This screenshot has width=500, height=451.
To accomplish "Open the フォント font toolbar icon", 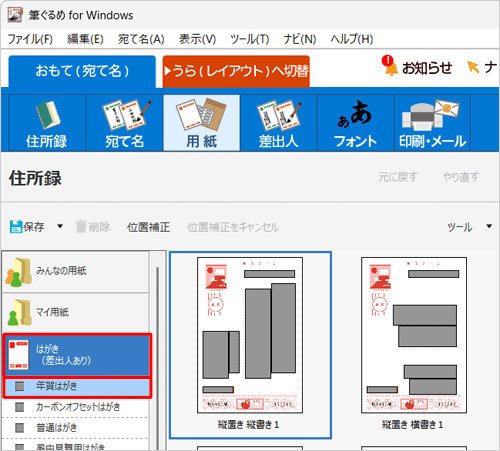I will point(356,123).
